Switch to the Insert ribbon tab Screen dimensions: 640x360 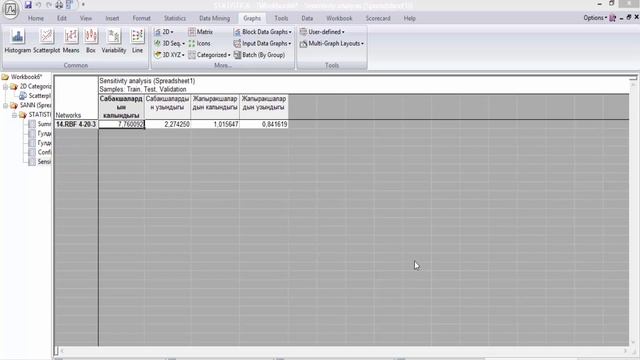[x=112, y=18]
